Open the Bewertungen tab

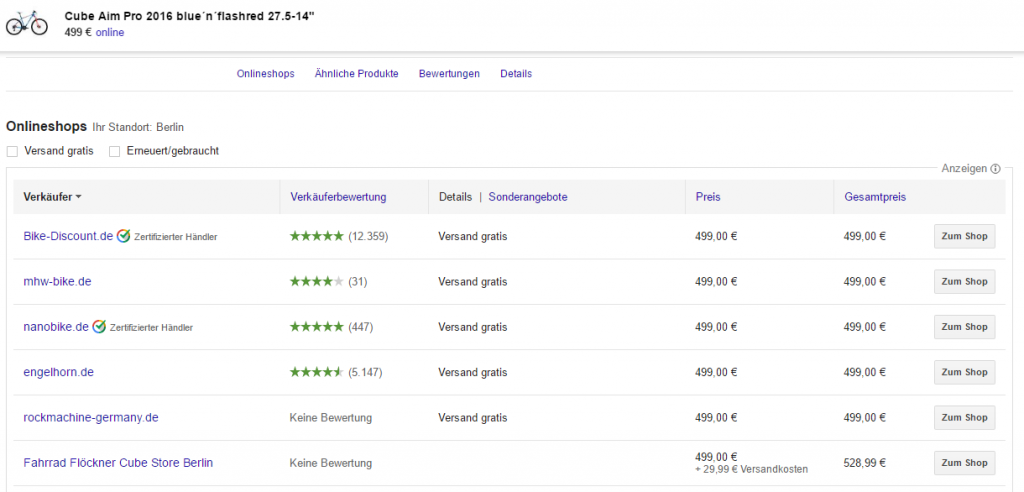(x=449, y=74)
